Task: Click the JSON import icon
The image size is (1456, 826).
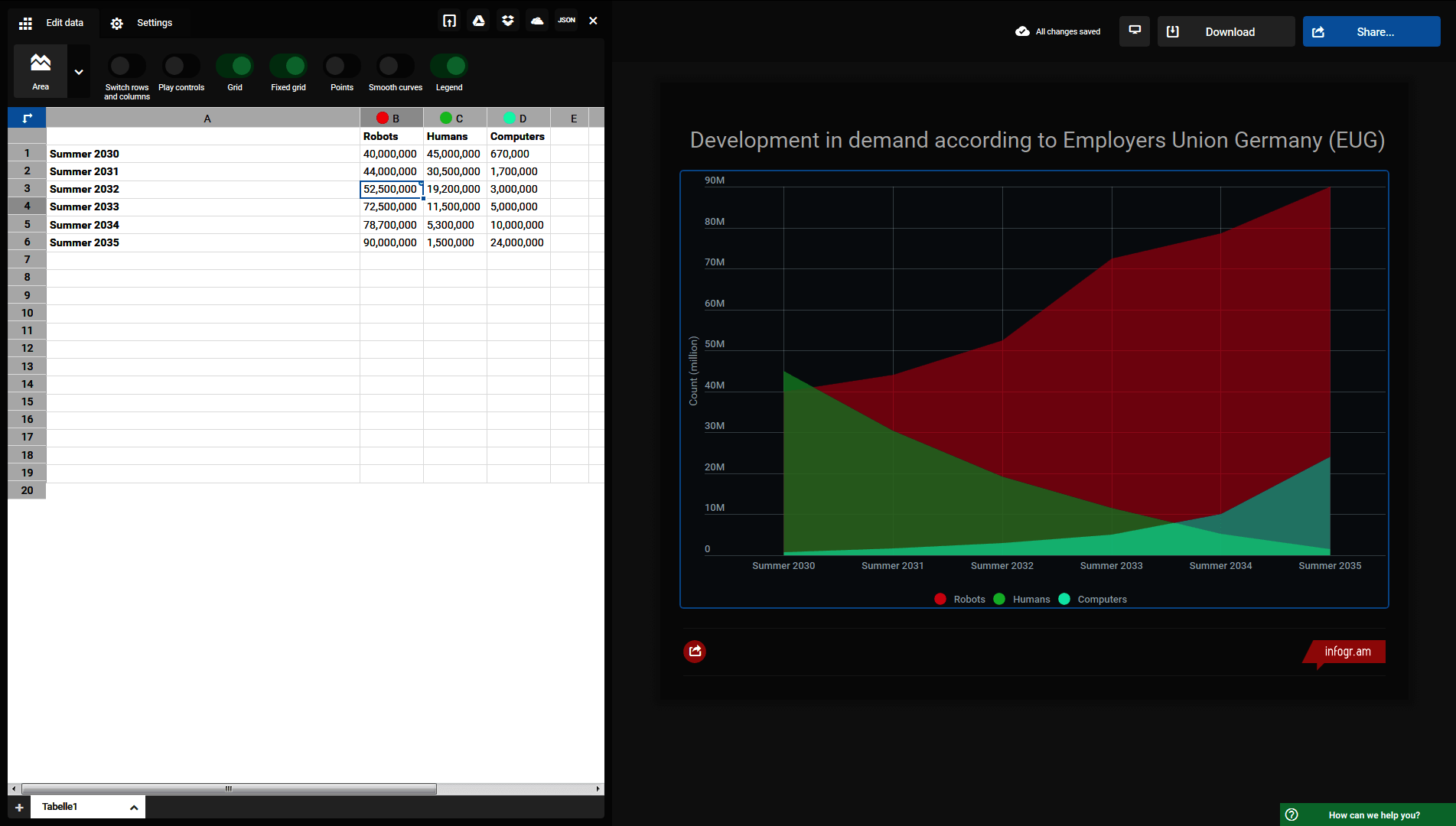Action: point(566,21)
